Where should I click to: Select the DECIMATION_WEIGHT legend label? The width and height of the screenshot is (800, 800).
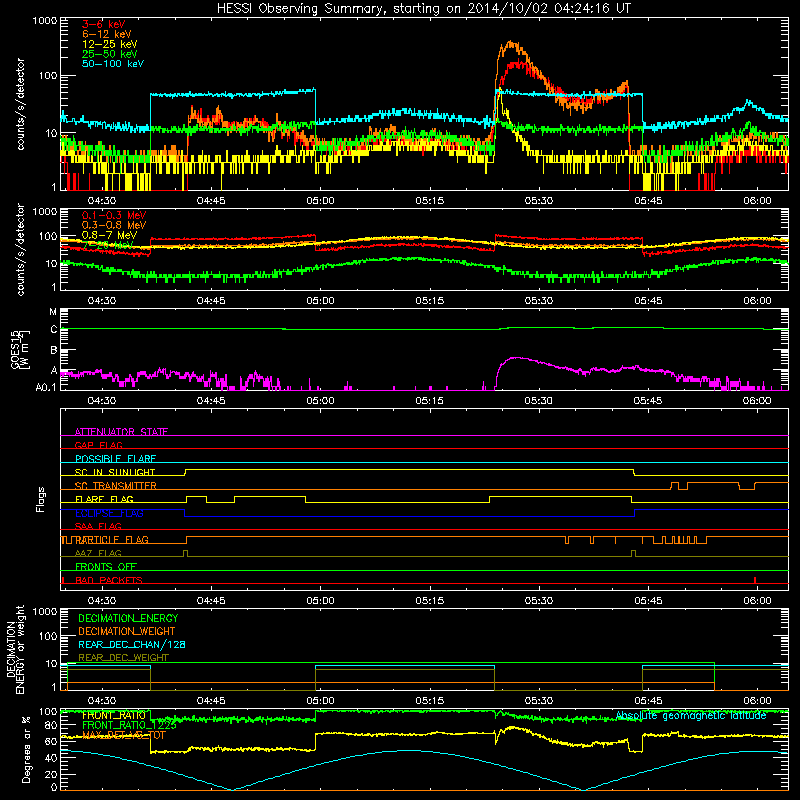point(127,632)
